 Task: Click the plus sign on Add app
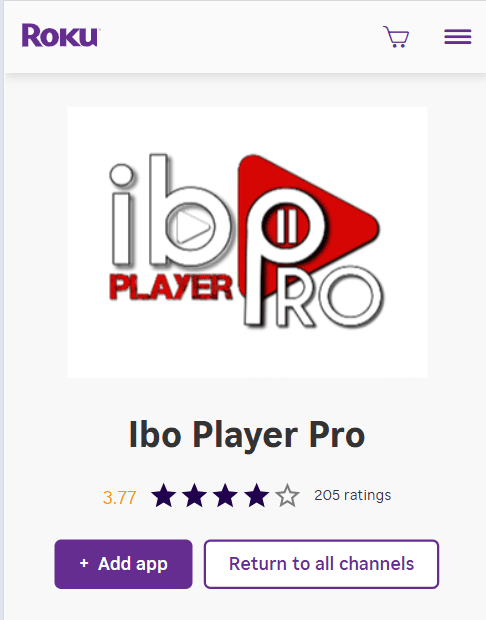pyautogui.click(x=84, y=563)
